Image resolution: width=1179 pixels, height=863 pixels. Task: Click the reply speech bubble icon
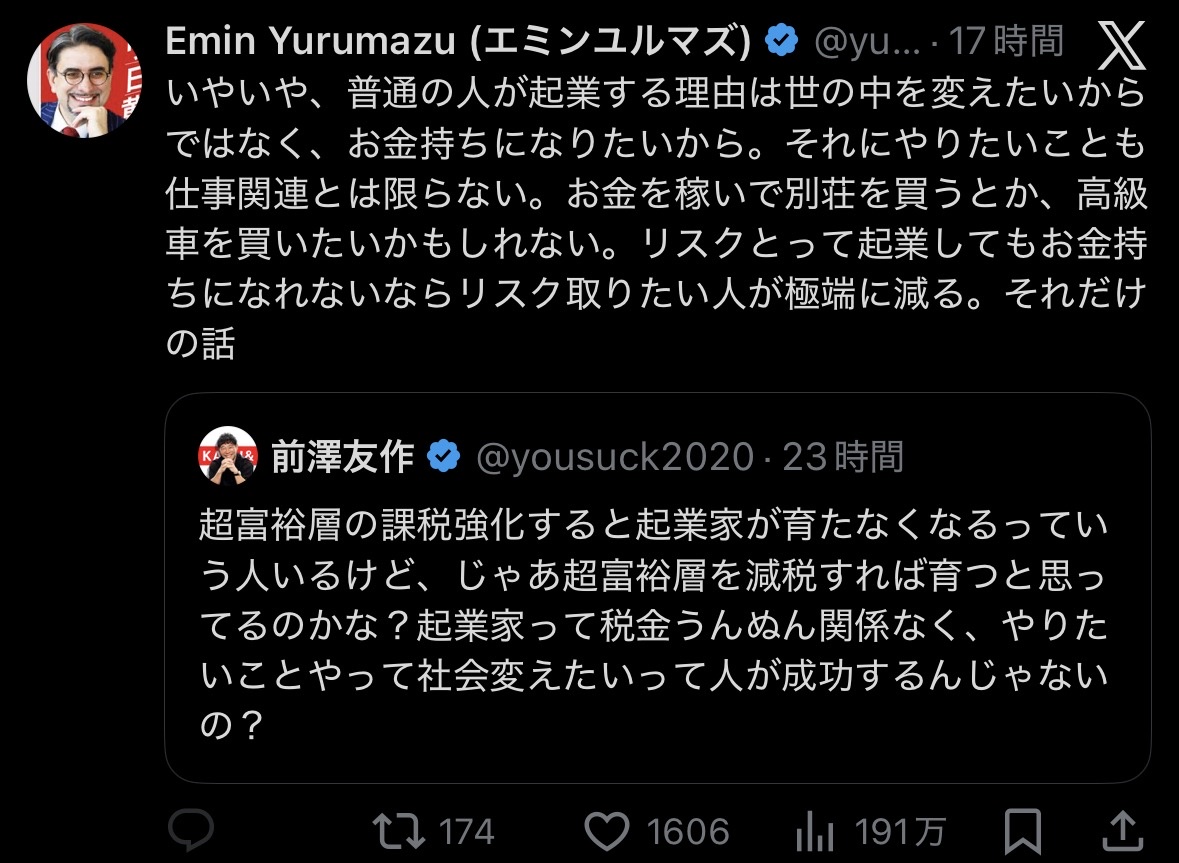tap(191, 830)
